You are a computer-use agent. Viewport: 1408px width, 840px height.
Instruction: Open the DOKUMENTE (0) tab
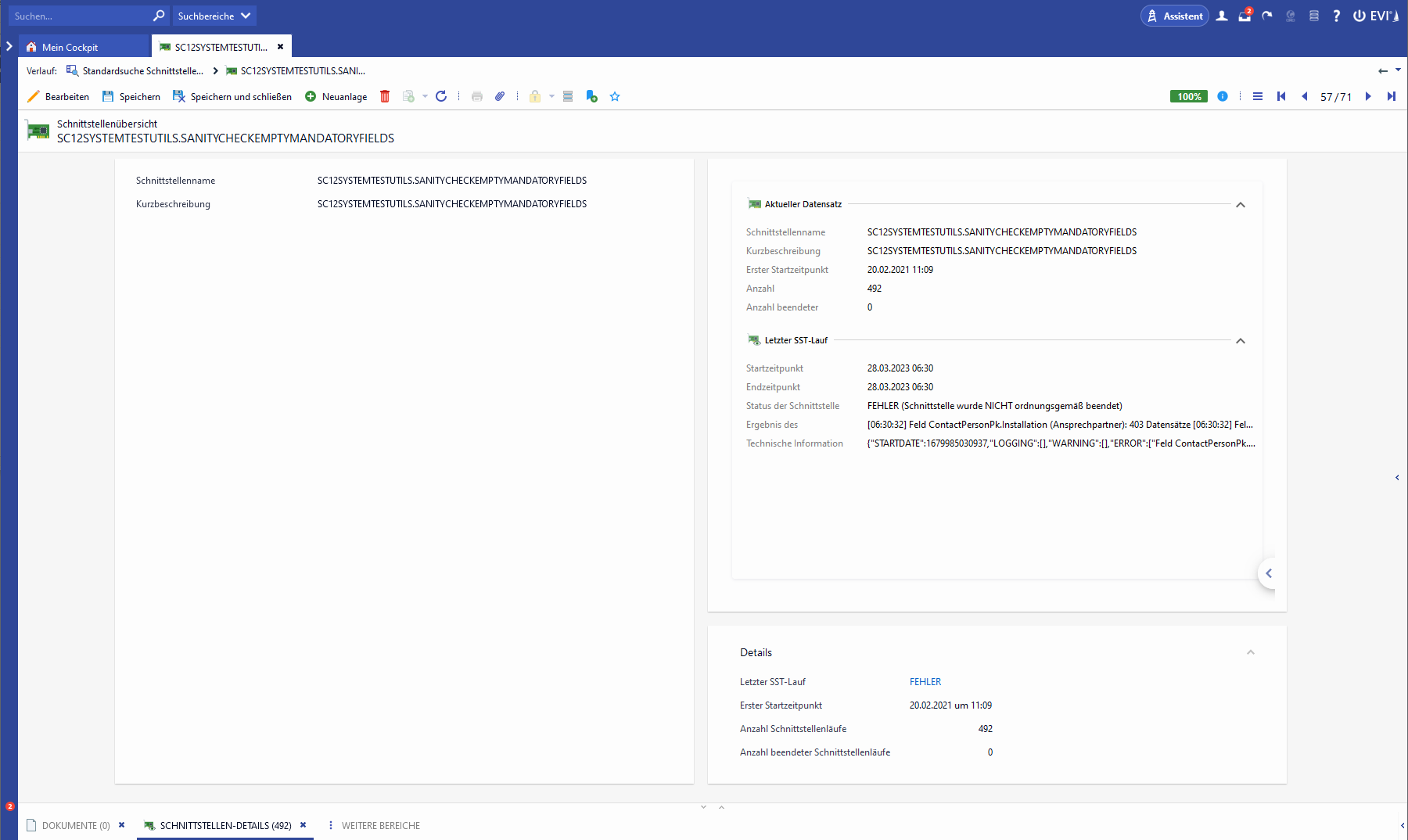coord(75,825)
